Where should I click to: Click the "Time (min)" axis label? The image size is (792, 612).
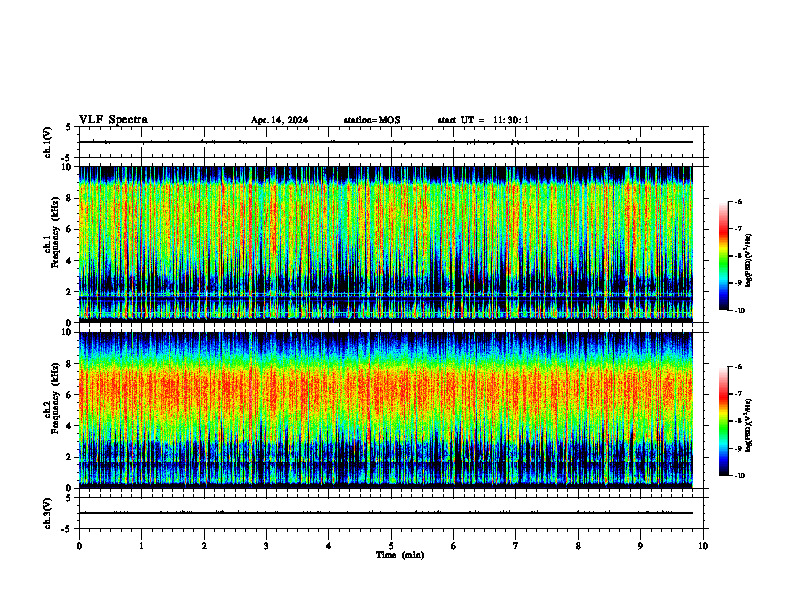400,555
